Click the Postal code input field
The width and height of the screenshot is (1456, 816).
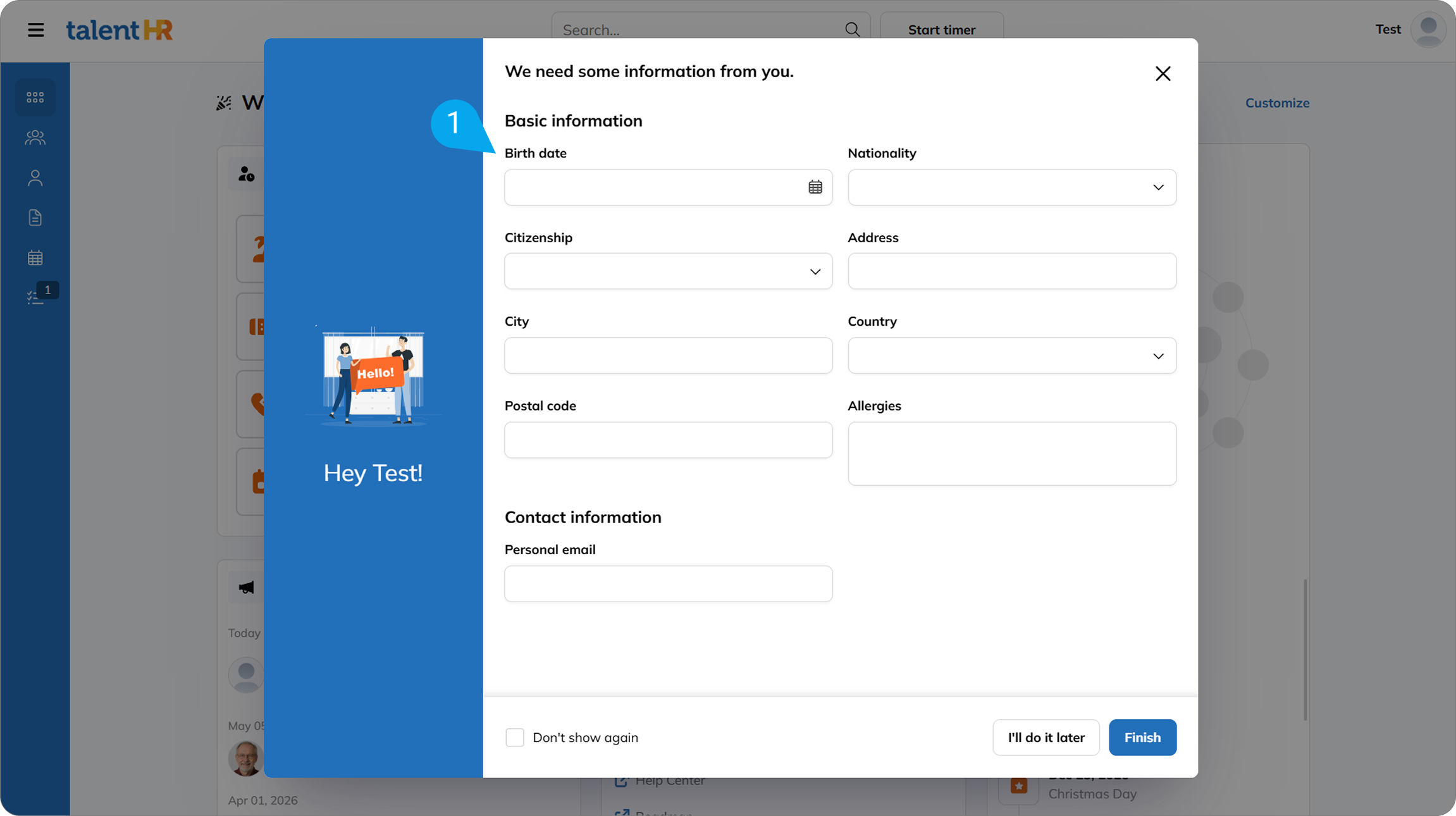[669, 440]
